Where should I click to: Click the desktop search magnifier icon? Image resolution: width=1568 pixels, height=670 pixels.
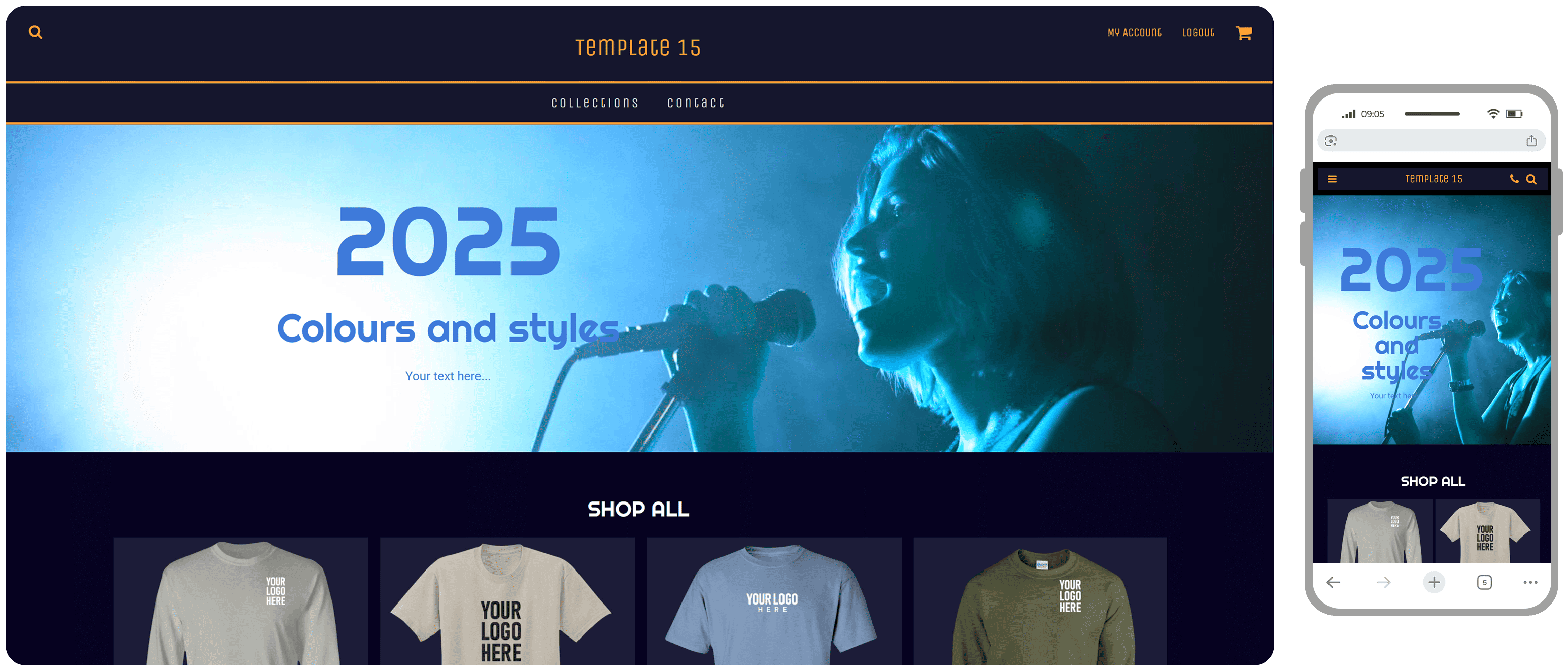(36, 32)
